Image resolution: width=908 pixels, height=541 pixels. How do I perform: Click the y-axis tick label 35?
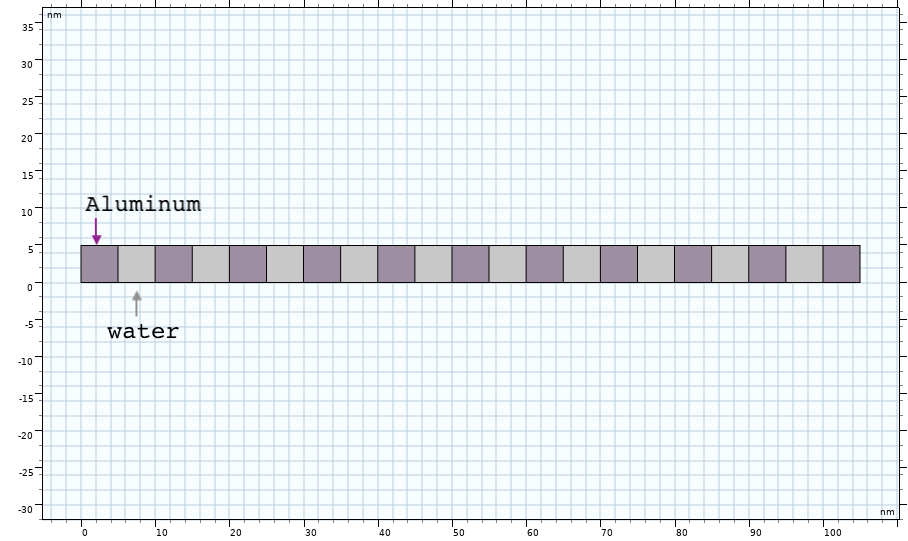pyautogui.click(x=28, y=27)
